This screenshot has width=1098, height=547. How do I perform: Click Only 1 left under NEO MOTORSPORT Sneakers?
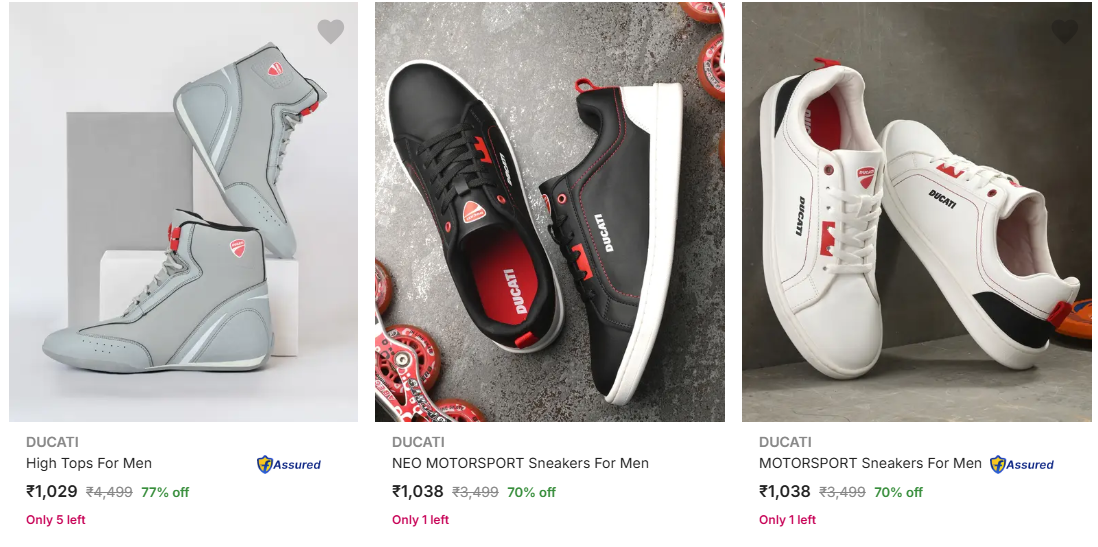pyautogui.click(x=420, y=520)
